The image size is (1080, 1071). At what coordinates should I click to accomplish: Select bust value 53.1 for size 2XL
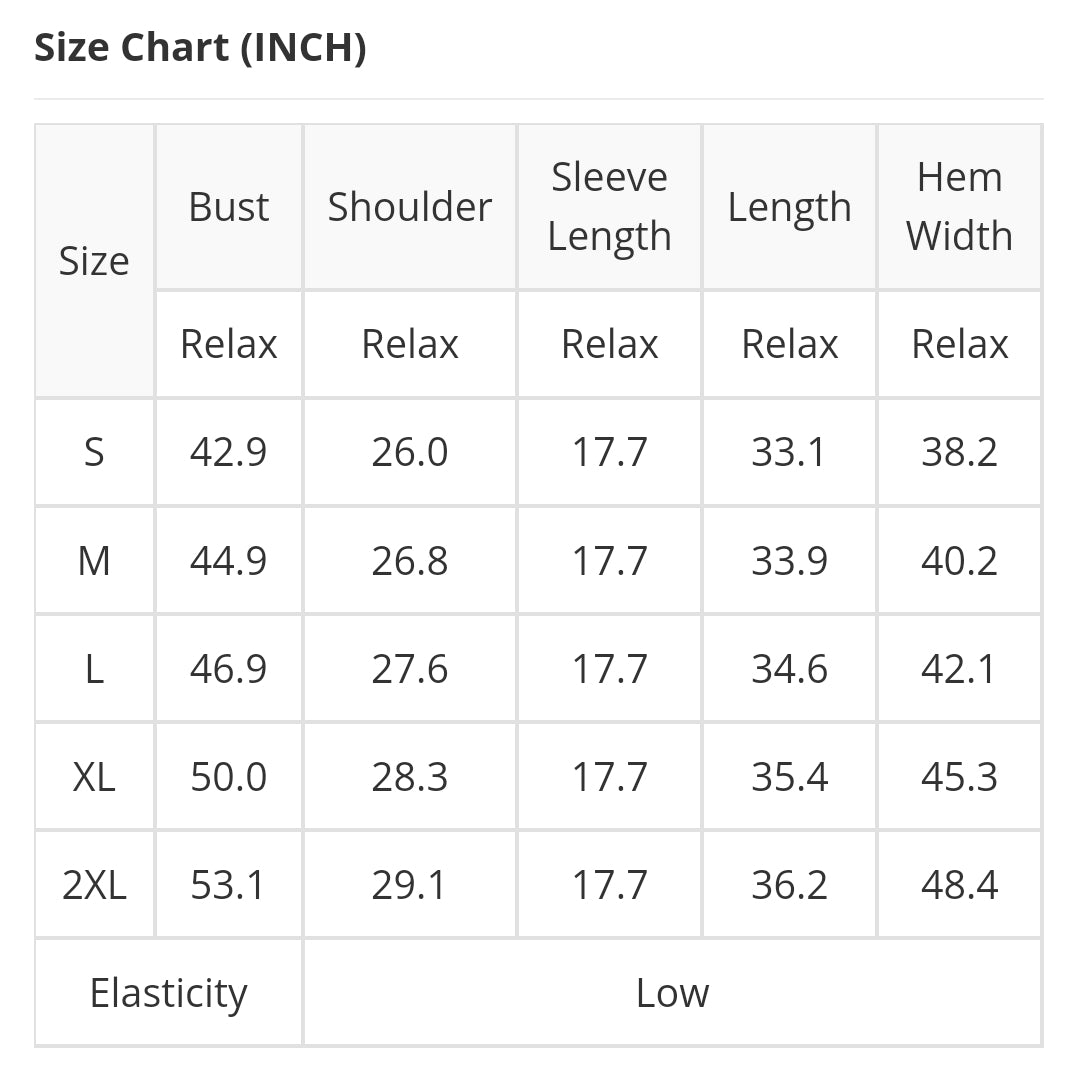229,885
